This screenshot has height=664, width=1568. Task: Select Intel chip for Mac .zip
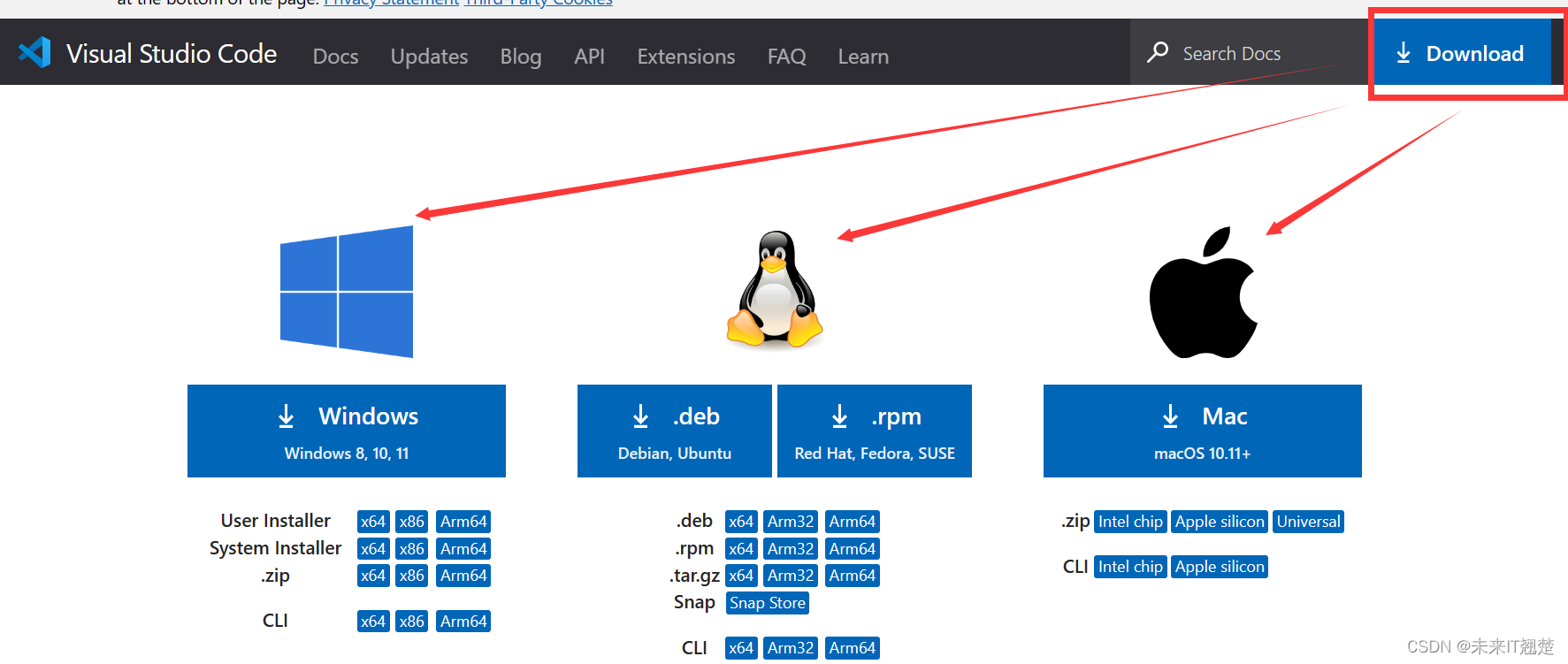point(1130,522)
